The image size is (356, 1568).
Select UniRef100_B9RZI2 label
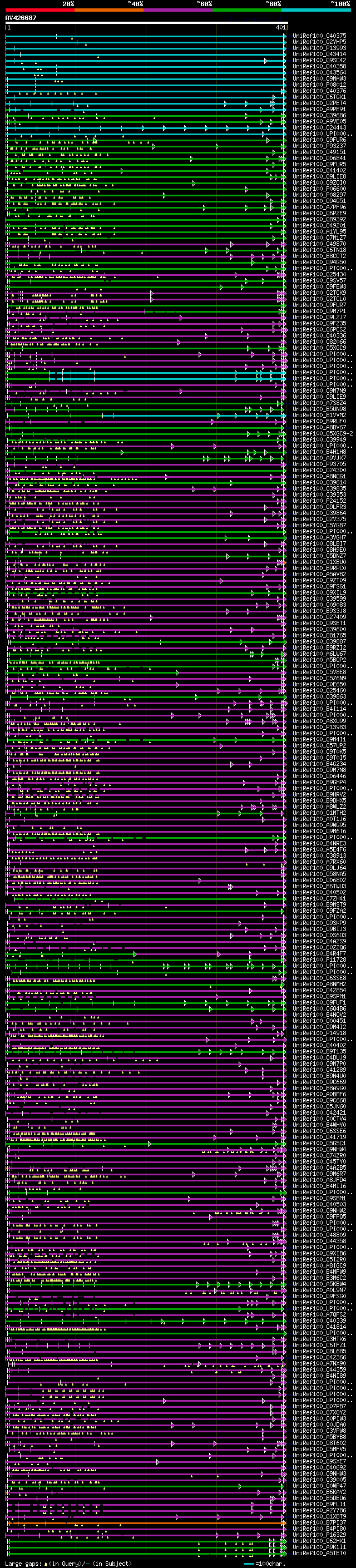[x=319, y=647]
